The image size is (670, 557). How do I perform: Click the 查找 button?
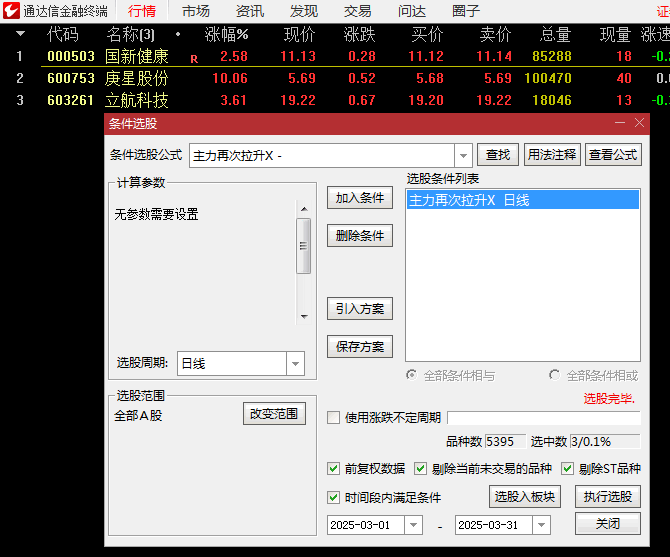[498, 155]
